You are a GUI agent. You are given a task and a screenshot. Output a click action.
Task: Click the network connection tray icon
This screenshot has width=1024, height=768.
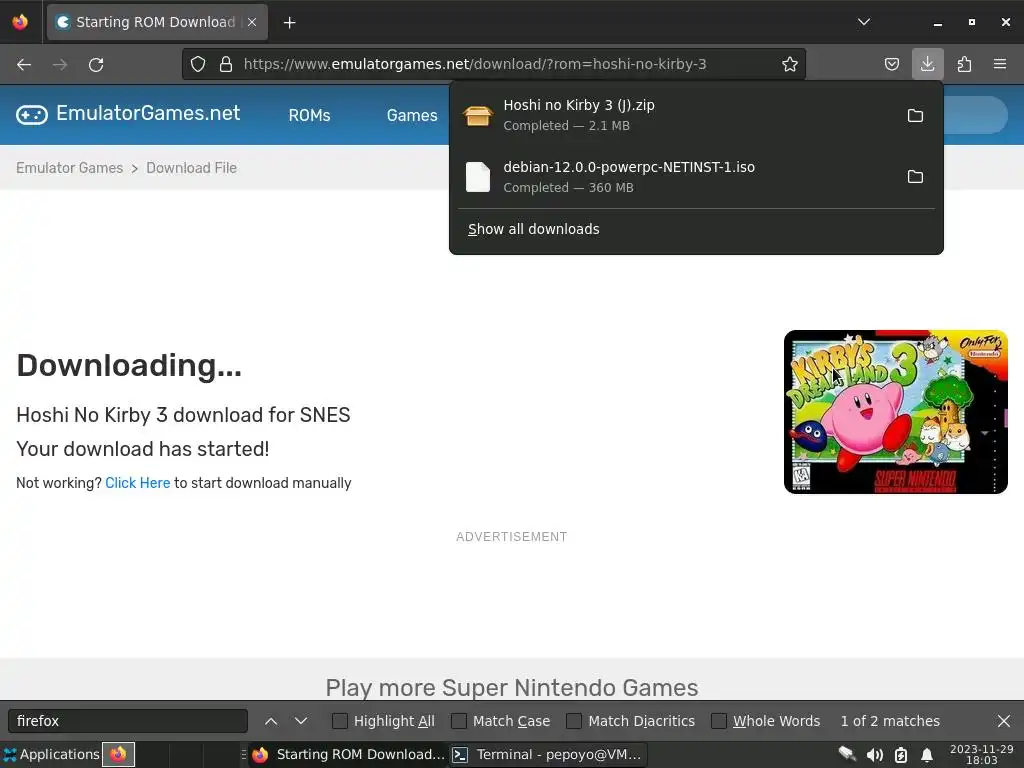[x=847, y=754]
